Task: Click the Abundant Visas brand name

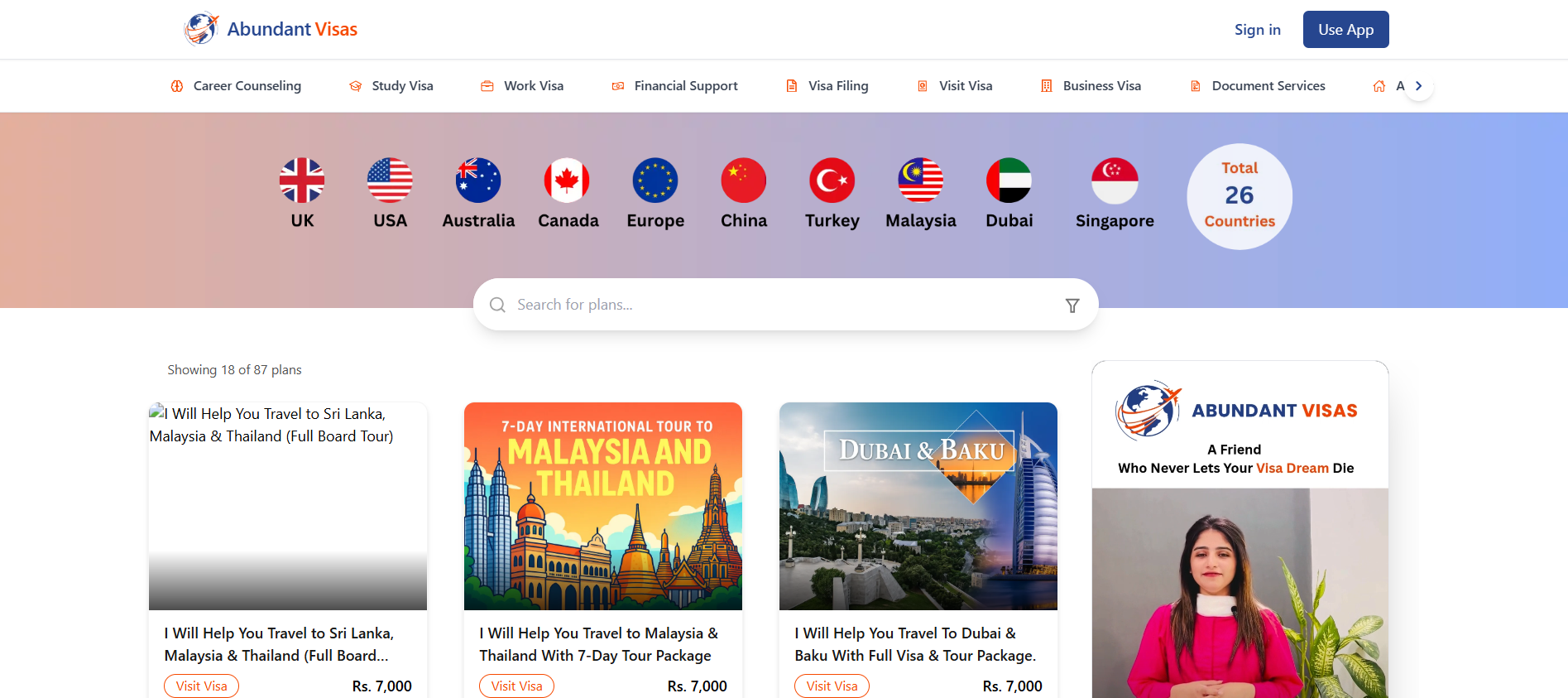Action: [292, 30]
